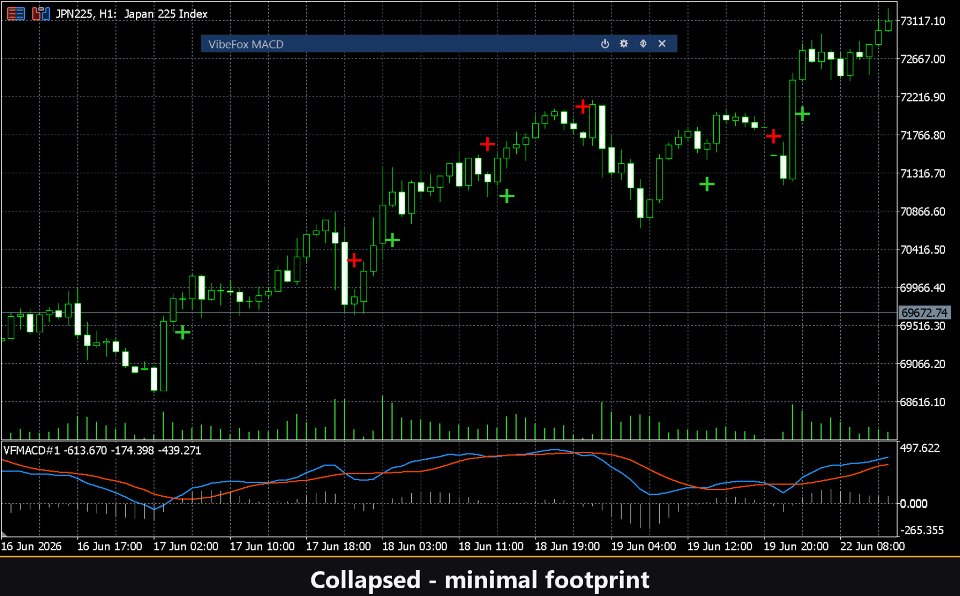Image resolution: width=960 pixels, height=596 pixels.
Task: Click the red grid icon at top-left
Action: tap(16, 13)
